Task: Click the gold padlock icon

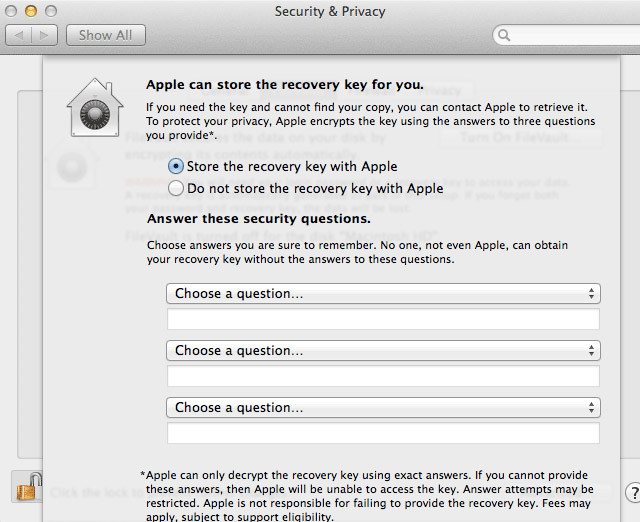Action: (29, 486)
